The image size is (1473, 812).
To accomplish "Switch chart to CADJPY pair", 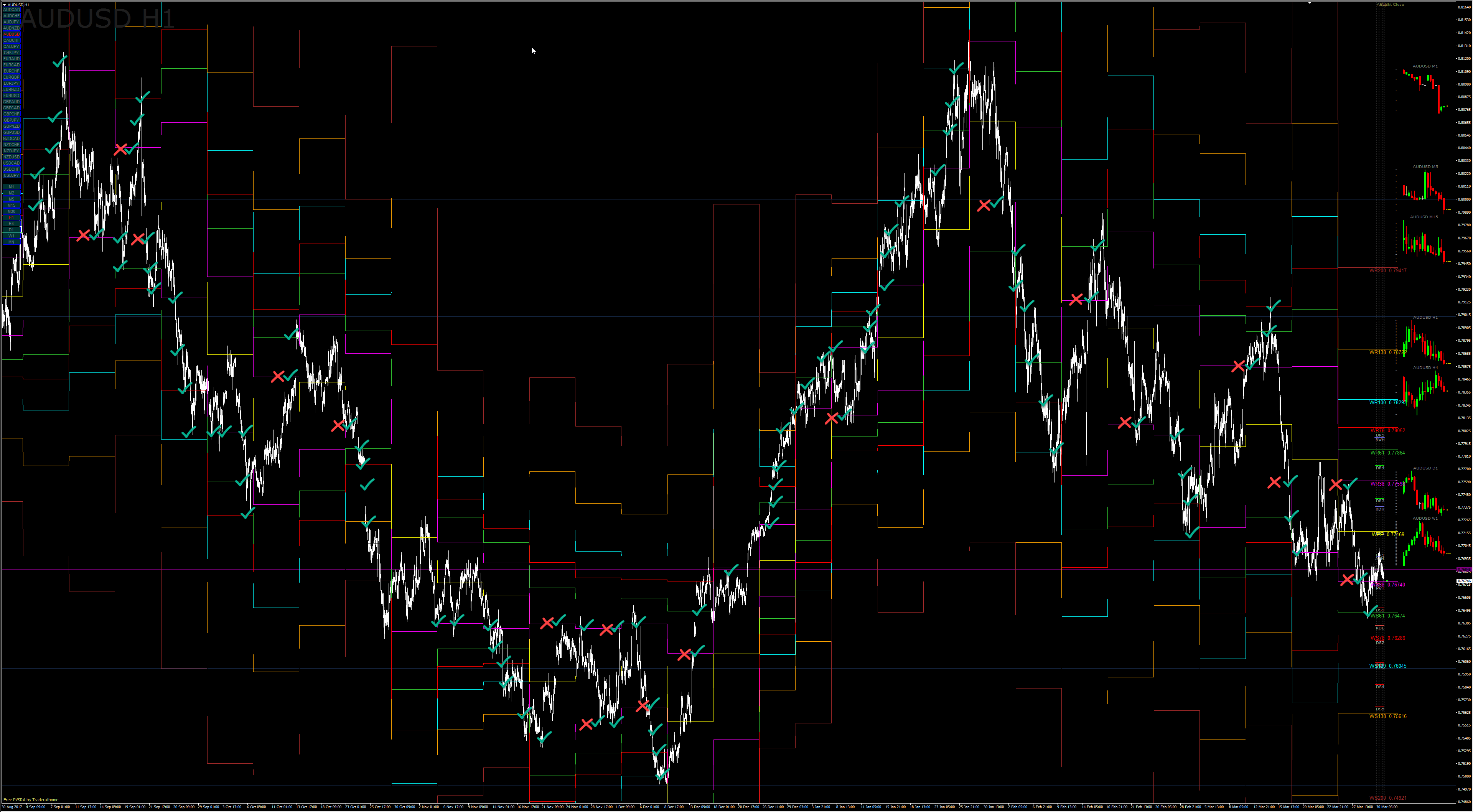I will [x=12, y=46].
